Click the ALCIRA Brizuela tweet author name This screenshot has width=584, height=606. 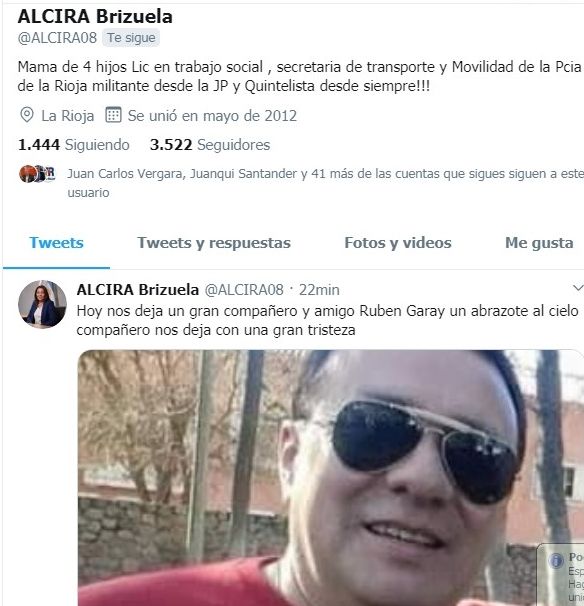click(x=138, y=289)
